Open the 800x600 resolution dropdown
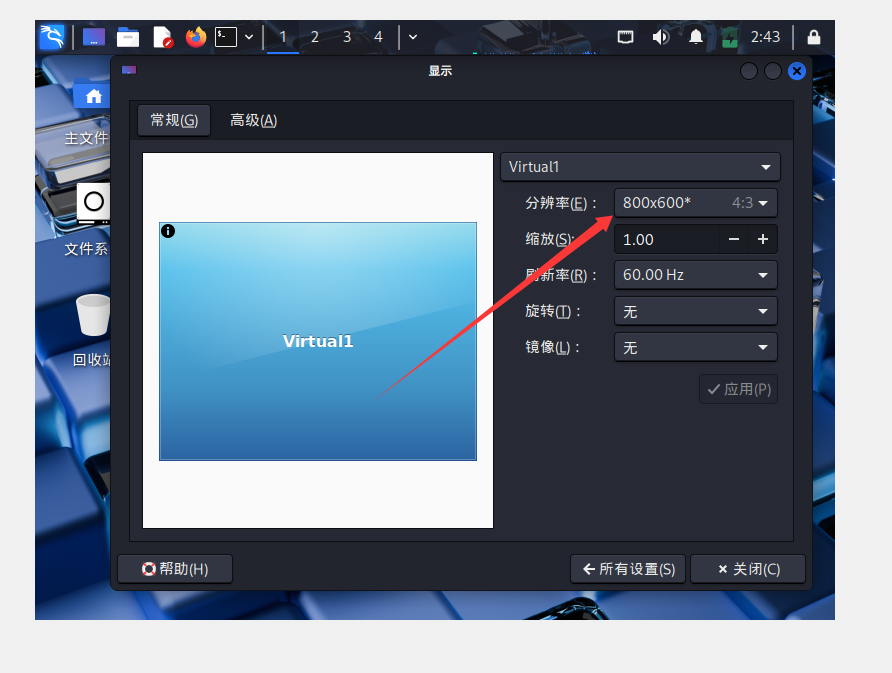The width and height of the screenshot is (892, 673). (695, 203)
